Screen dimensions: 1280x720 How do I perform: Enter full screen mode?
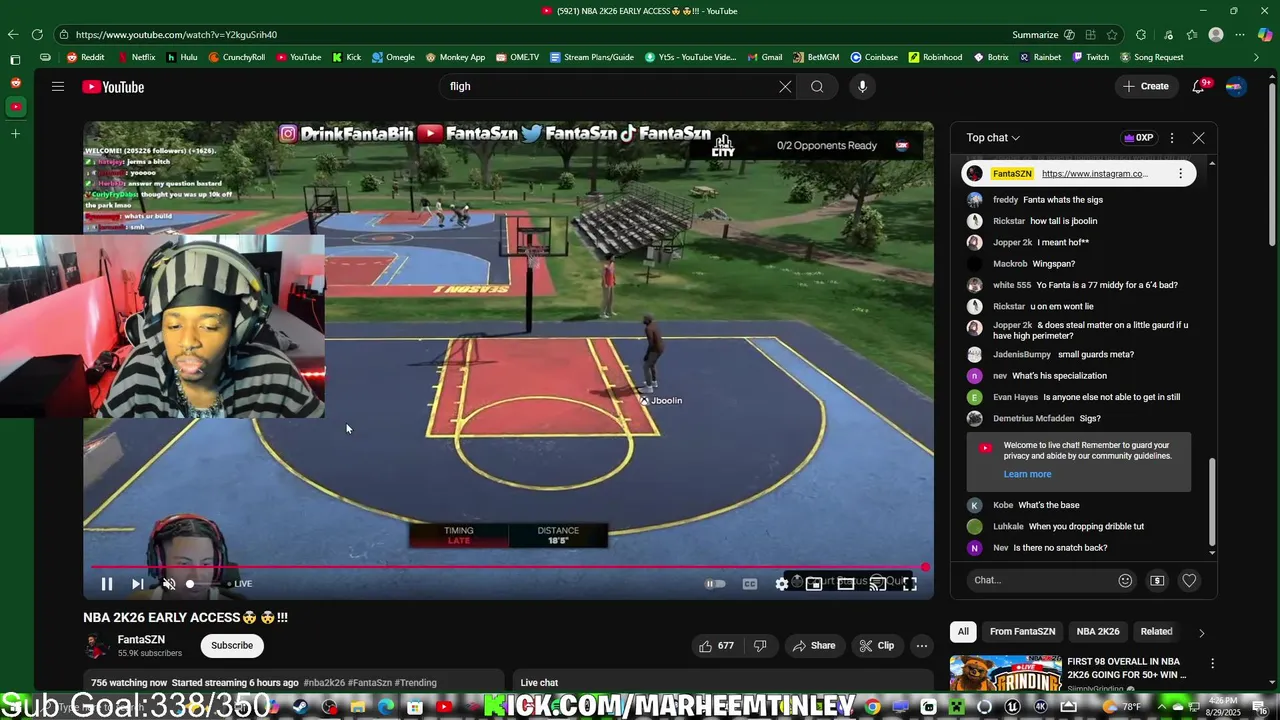pyautogui.click(x=910, y=584)
